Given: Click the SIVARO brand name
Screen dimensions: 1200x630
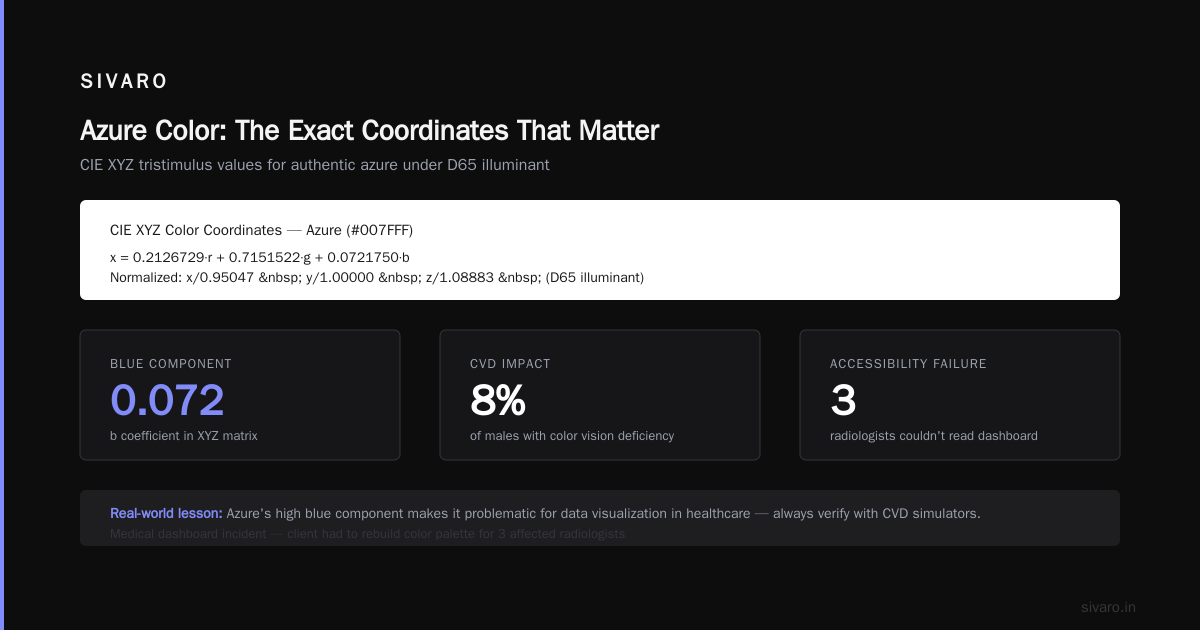Looking at the screenshot, I should [x=124, y=82].
